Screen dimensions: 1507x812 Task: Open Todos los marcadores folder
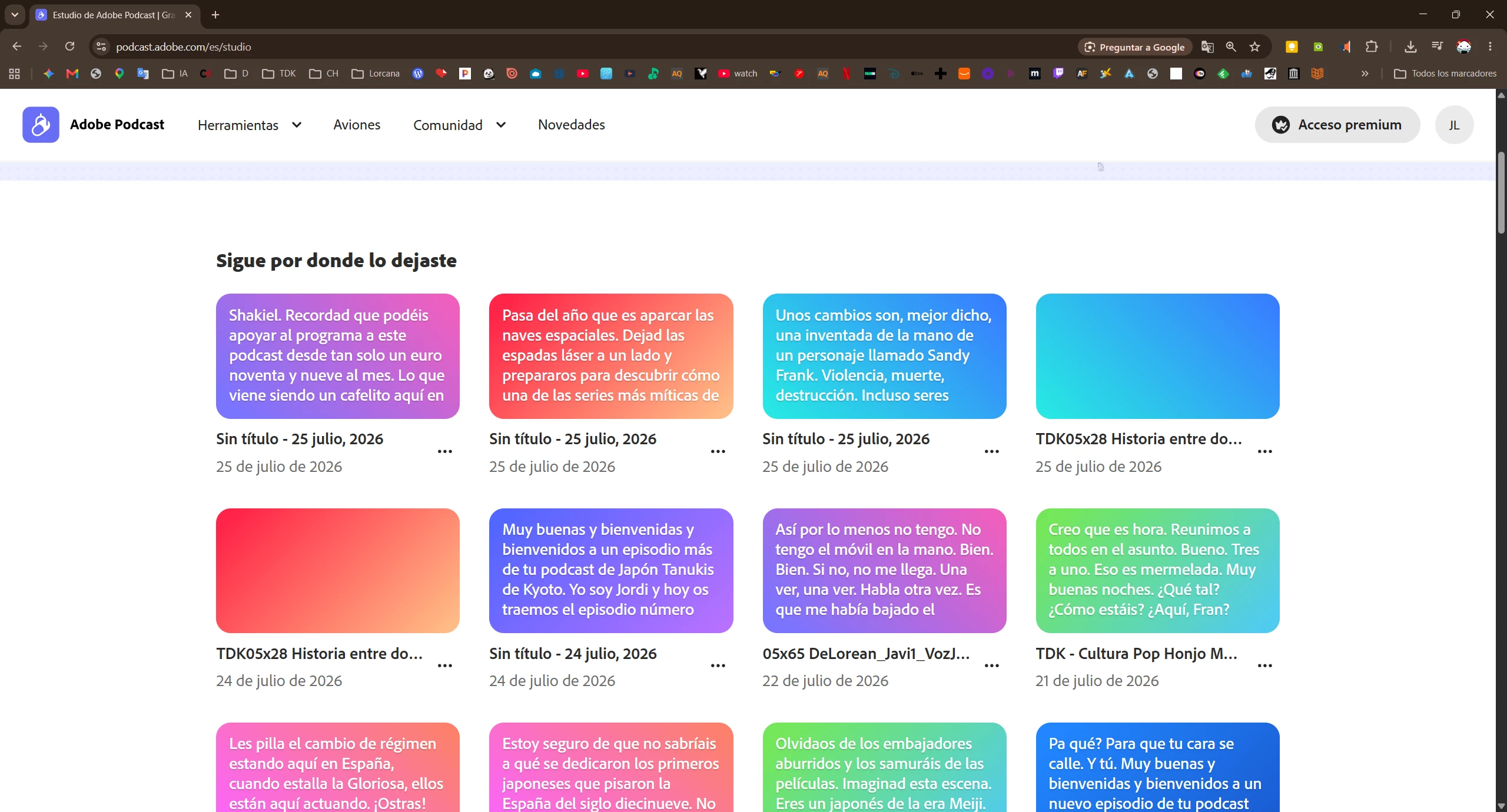tap(1445, 74)
